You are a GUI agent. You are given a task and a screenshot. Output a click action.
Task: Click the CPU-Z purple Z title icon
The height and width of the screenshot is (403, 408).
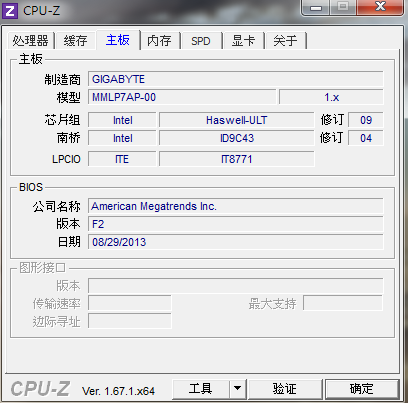pos(10,11)
